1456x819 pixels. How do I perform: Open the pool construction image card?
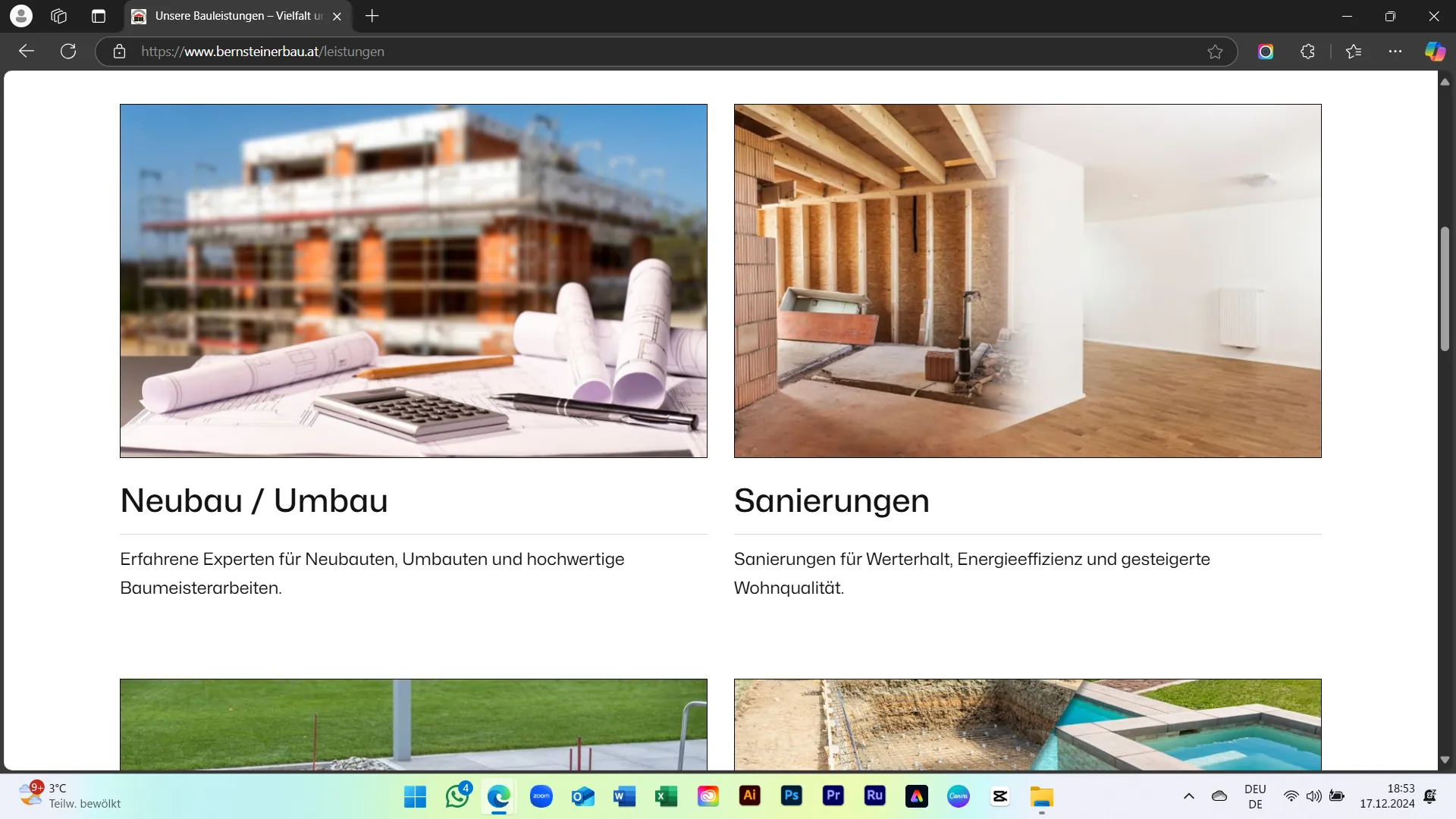(x=1028, y=725)
